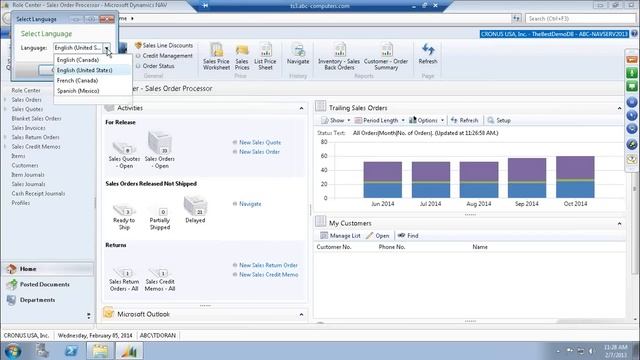Open the List Price Sheet report
The height and width of the screenshot is (360, 640).
pyautogui.click(x=265, y=56)
